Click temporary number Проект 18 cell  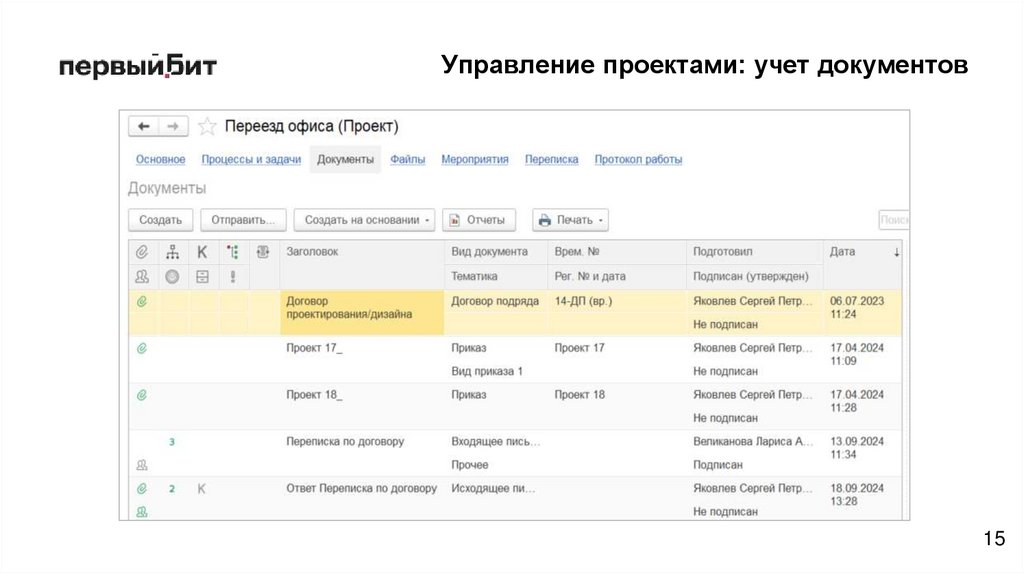click(579, 395)
